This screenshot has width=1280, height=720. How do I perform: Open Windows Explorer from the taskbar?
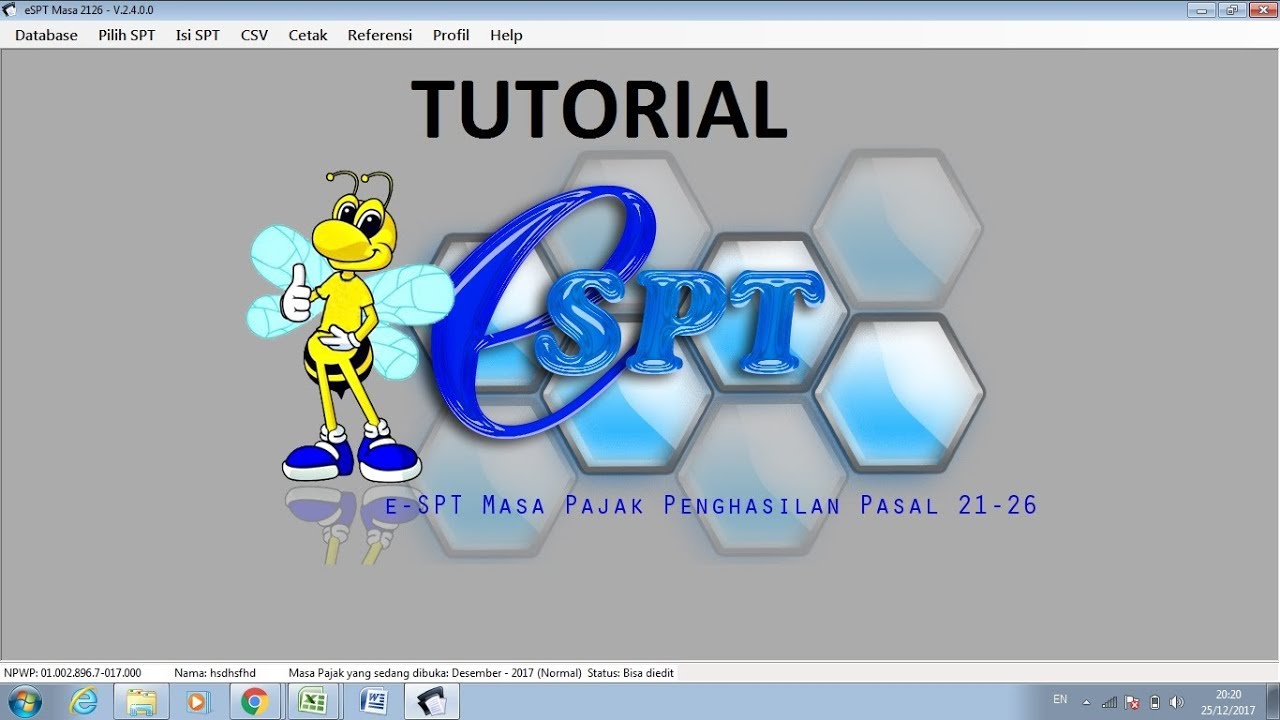point(141,702)
